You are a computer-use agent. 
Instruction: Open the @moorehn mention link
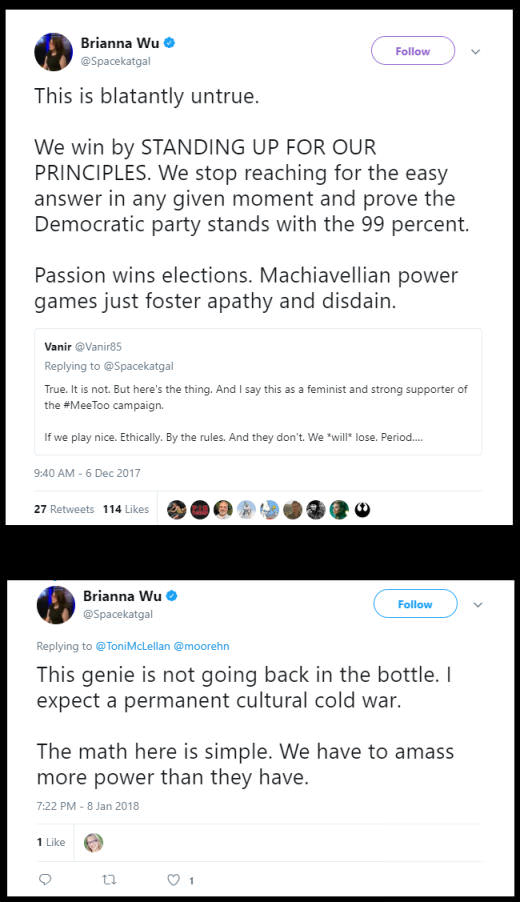(201, 646)
